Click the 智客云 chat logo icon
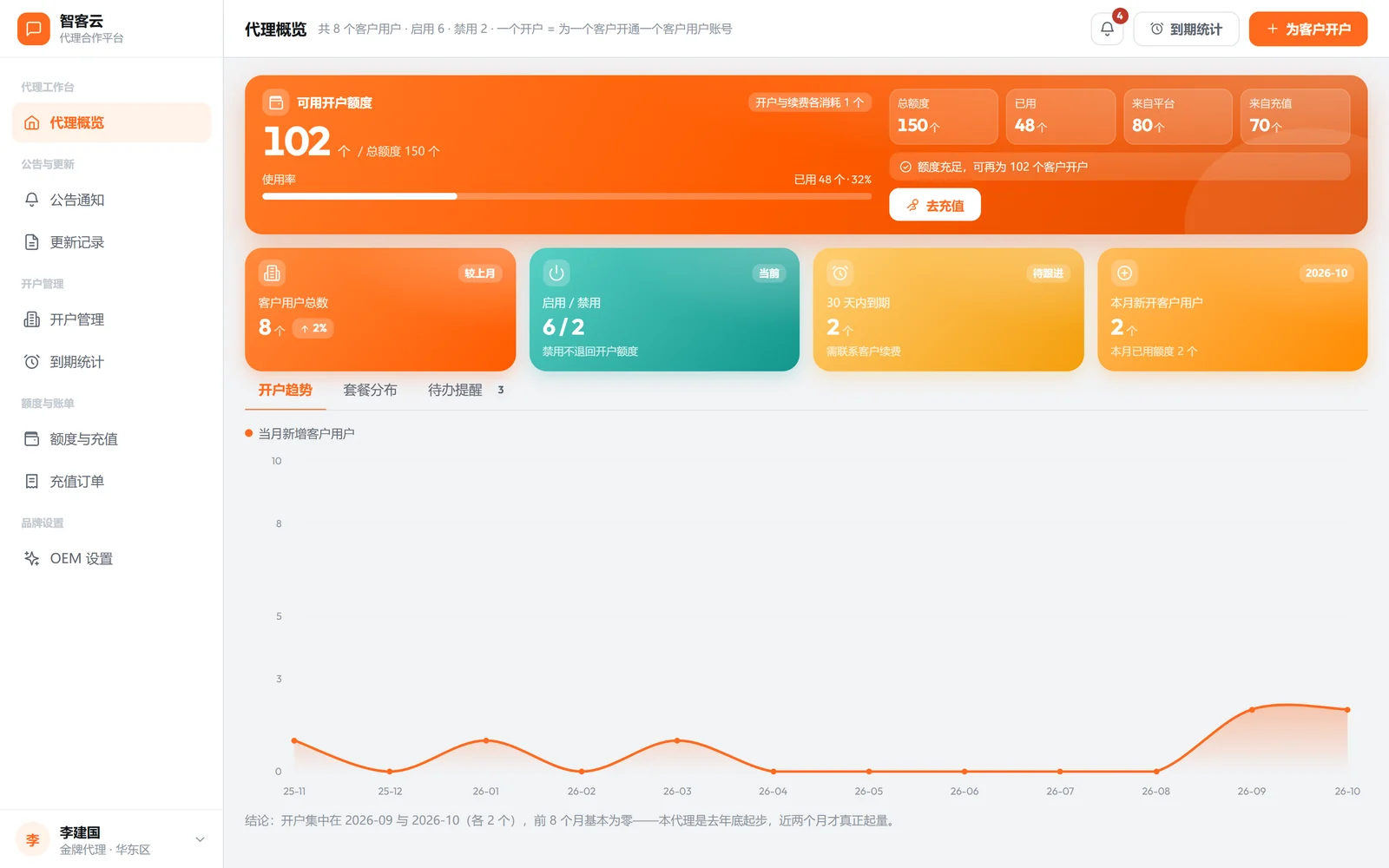1389x868 pixels. [x=33, y=29]
